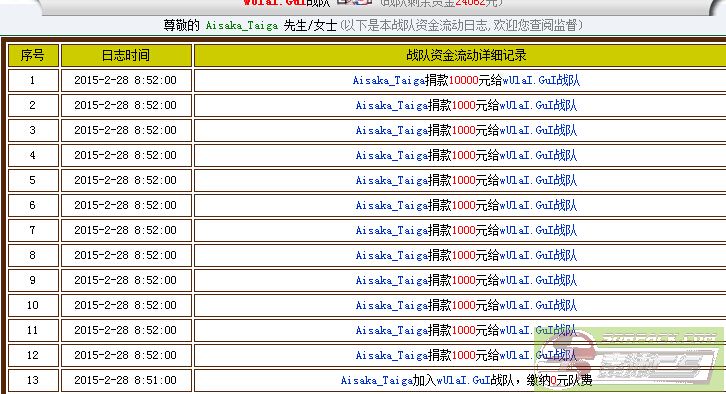Screen dimensions: 726x394
Task: Select the 序号 column header
Action: (33, 56)
